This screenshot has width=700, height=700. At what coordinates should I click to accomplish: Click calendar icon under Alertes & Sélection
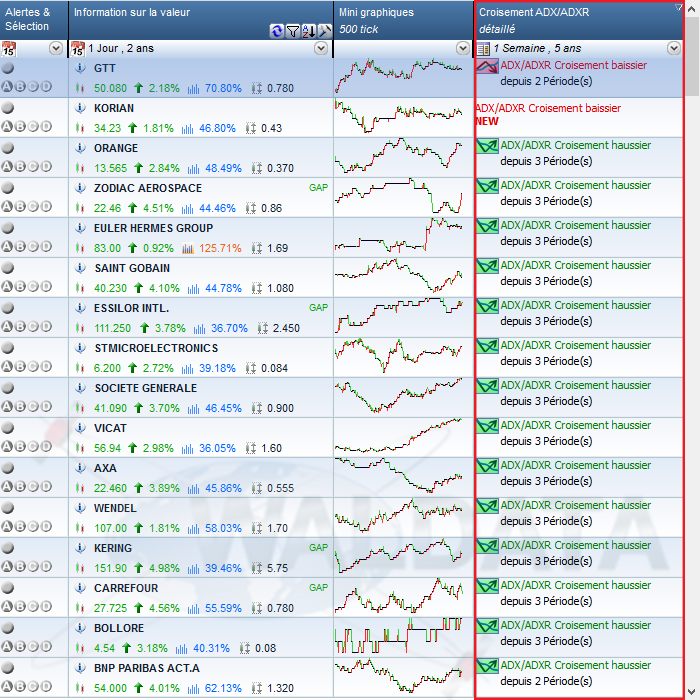[x=8, y=48]
